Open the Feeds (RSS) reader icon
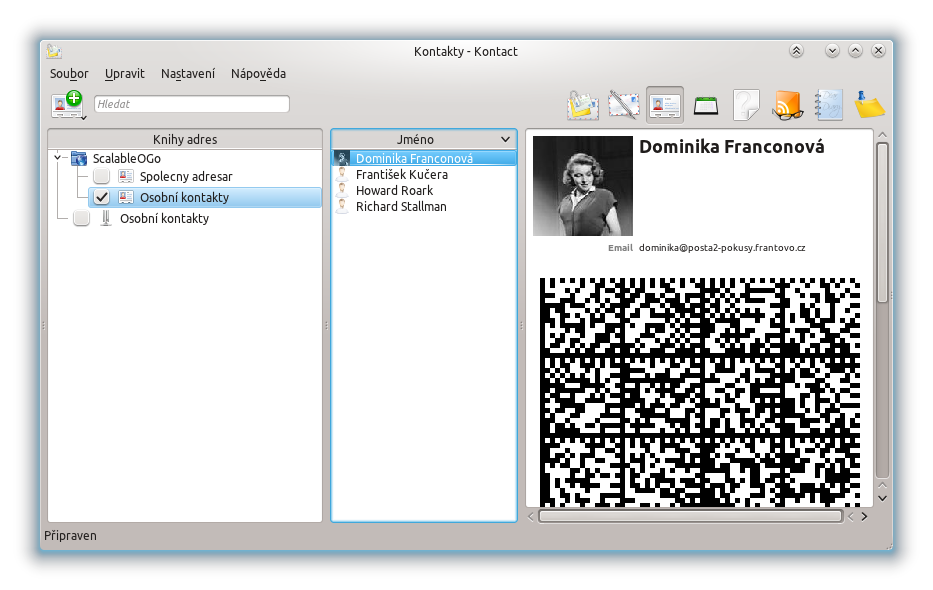 788,105
